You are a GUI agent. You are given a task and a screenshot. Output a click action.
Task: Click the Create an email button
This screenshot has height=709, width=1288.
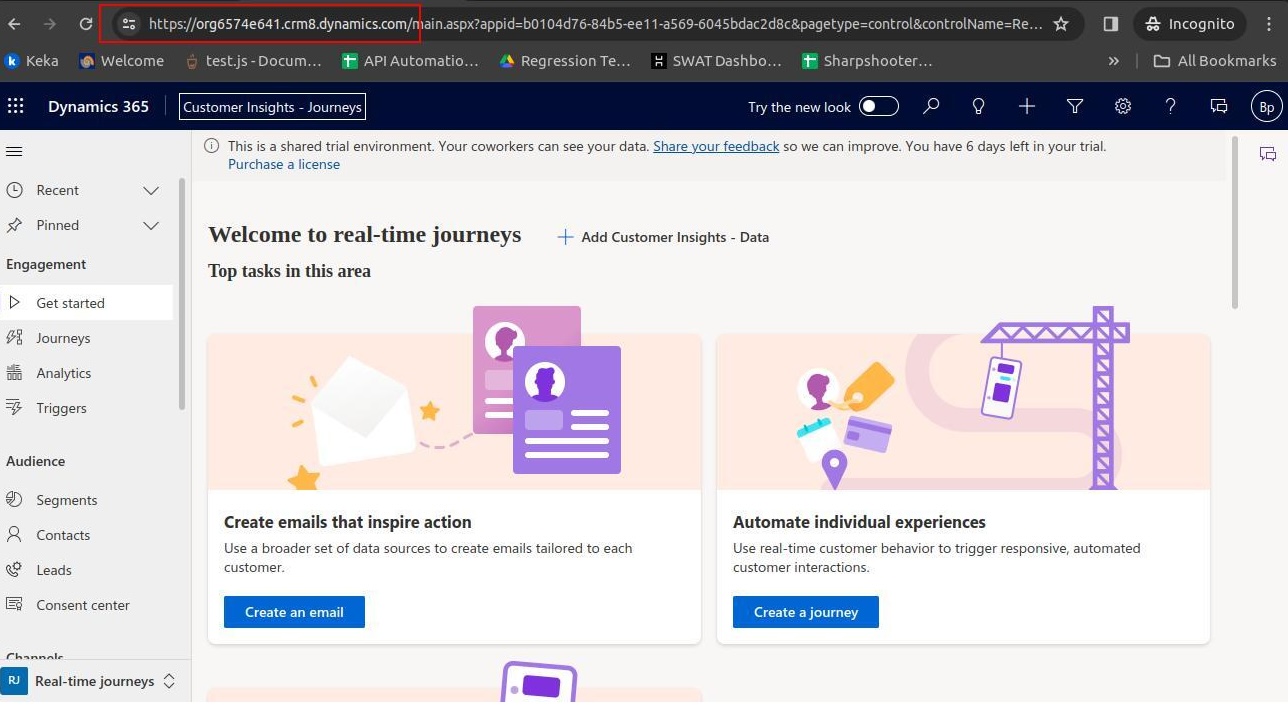294,612
